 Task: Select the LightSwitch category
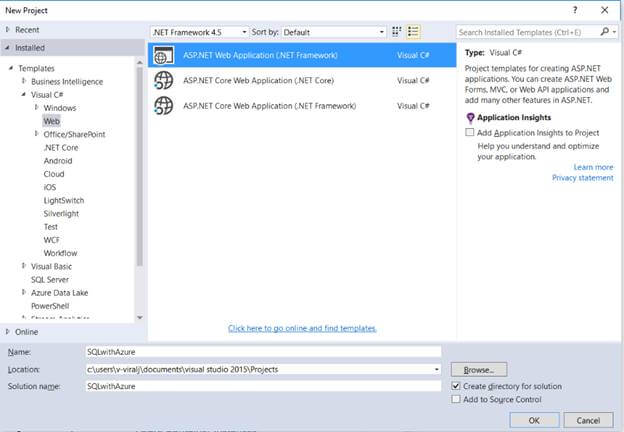[64, 200]
